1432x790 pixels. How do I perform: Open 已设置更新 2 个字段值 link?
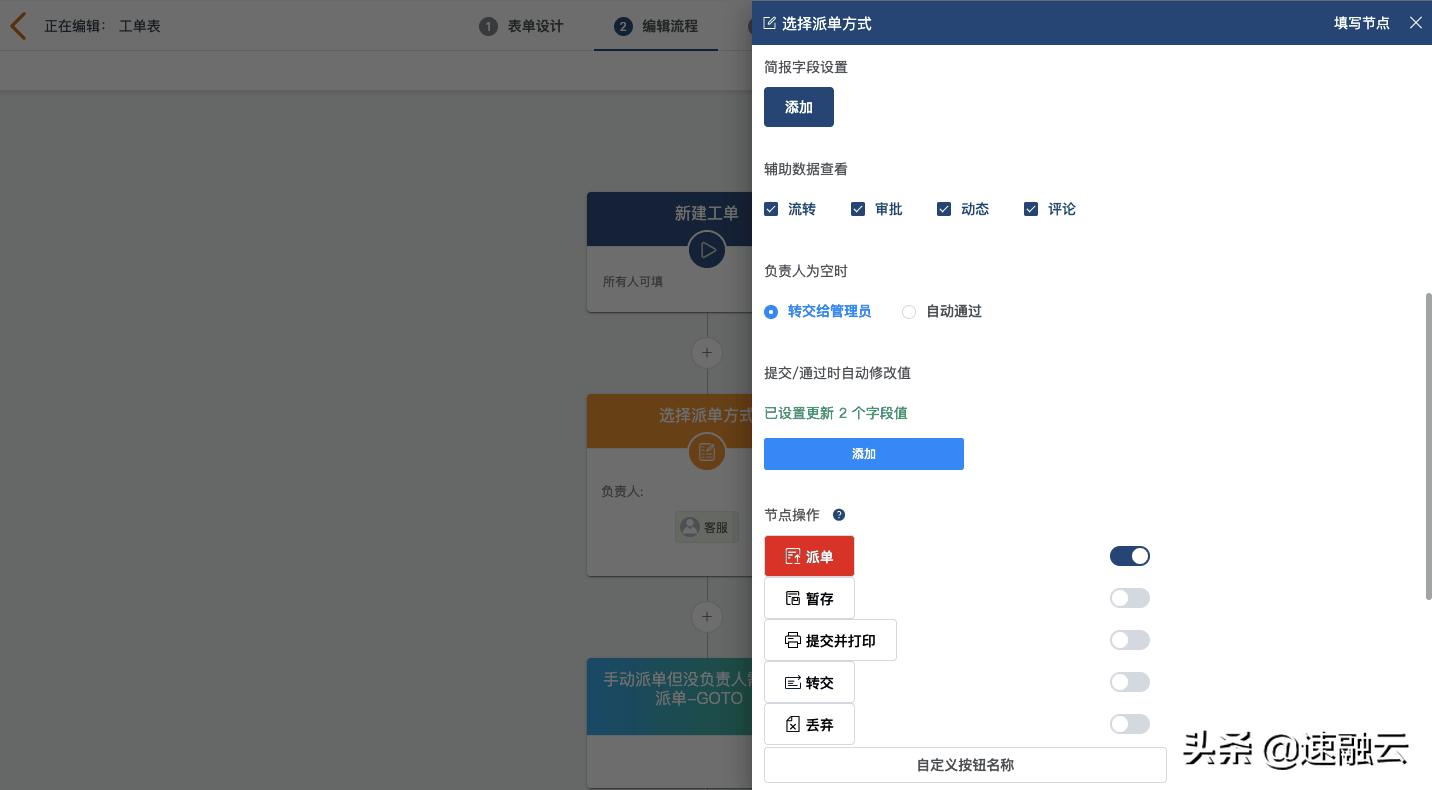(x=835, y=413)
